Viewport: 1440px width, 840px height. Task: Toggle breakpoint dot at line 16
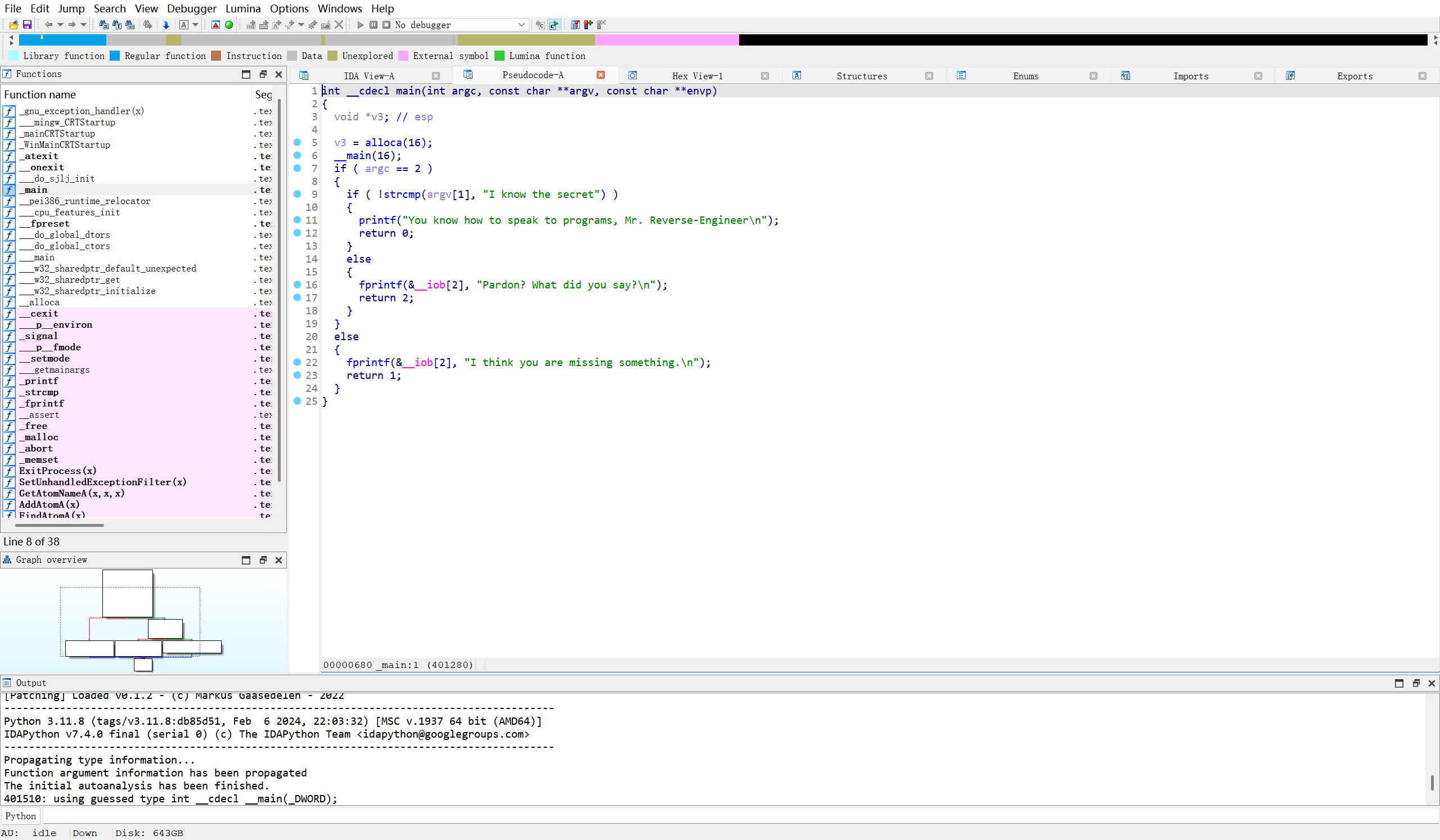[297, 284]
